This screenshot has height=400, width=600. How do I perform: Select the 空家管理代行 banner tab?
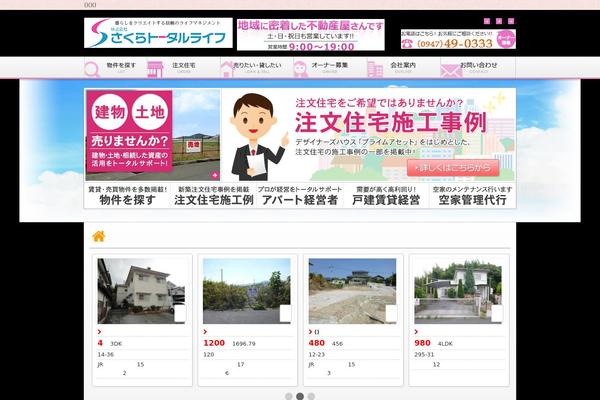(472, 196)
